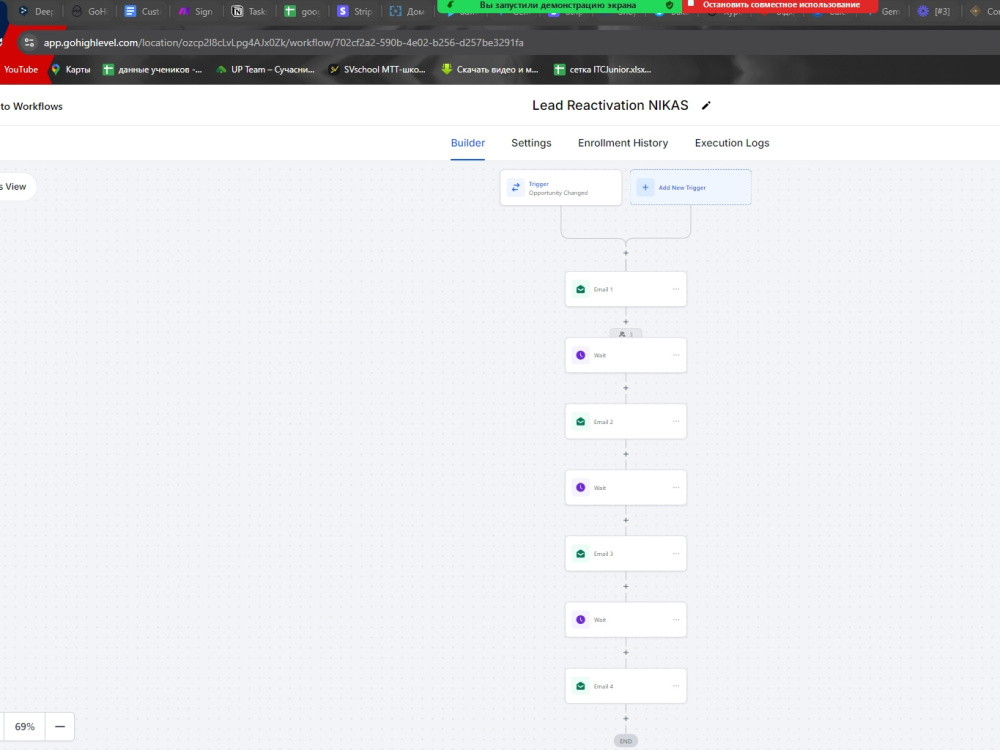Image resolution: width=1000 pixels, height=750 pixels.
Task: Click the Add New Trigger card
Action: (691, 188)
